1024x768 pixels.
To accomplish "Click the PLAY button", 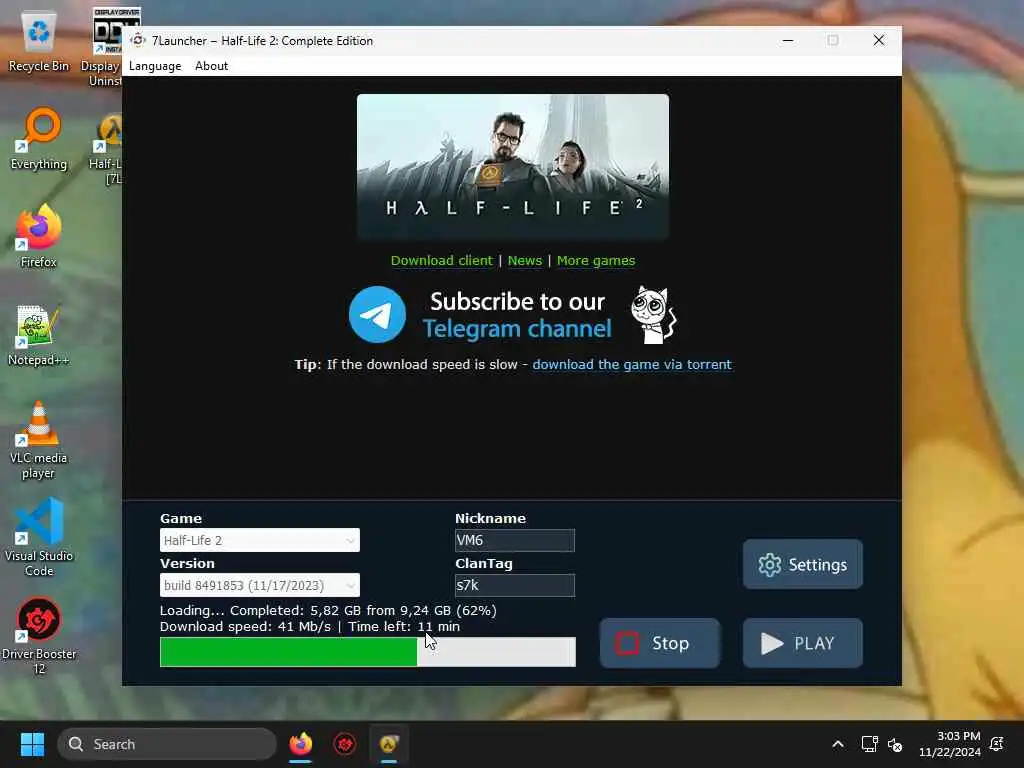I will (x=803, y=643).
